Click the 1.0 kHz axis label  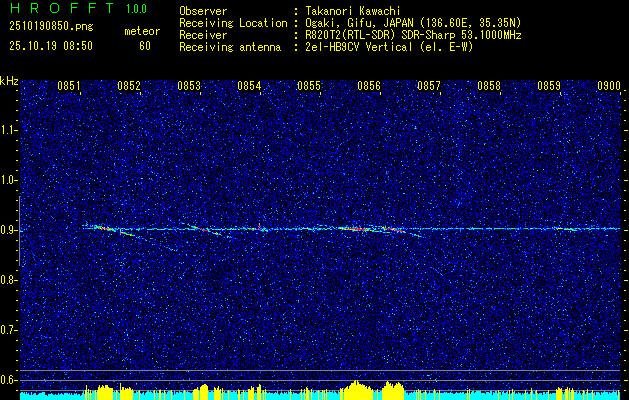[9, 180]
